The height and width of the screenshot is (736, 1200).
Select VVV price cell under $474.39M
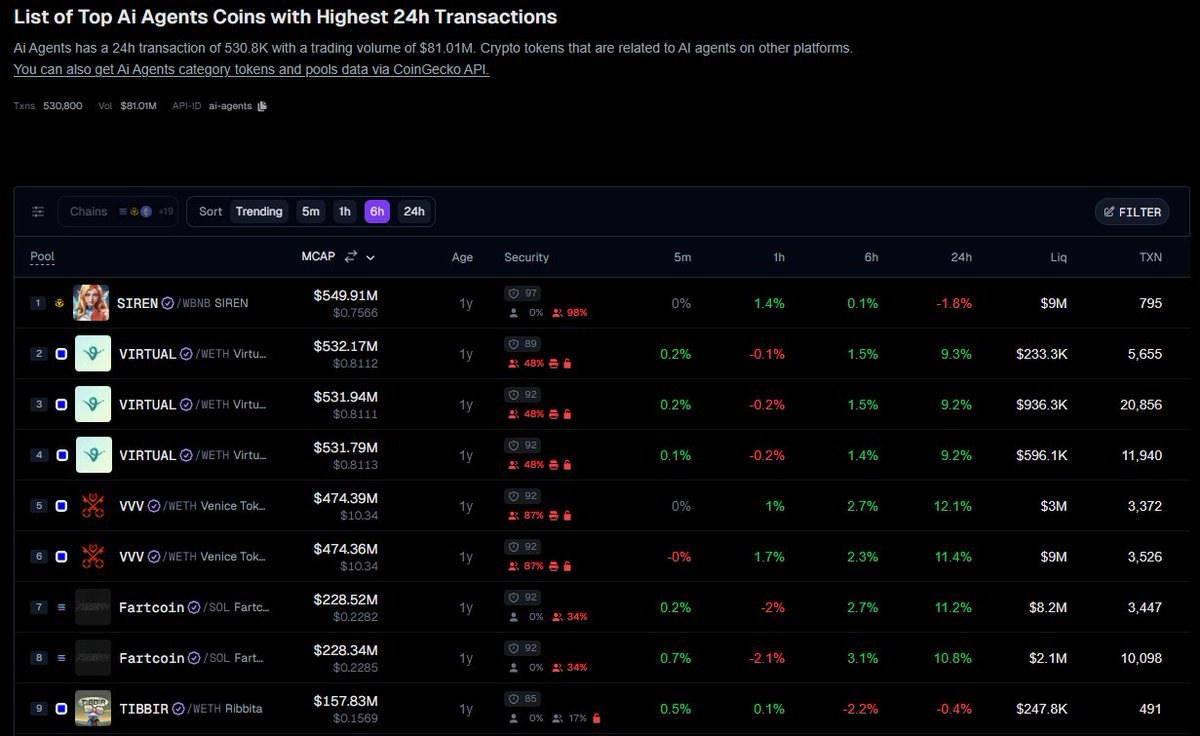click(x=361, y=515)
